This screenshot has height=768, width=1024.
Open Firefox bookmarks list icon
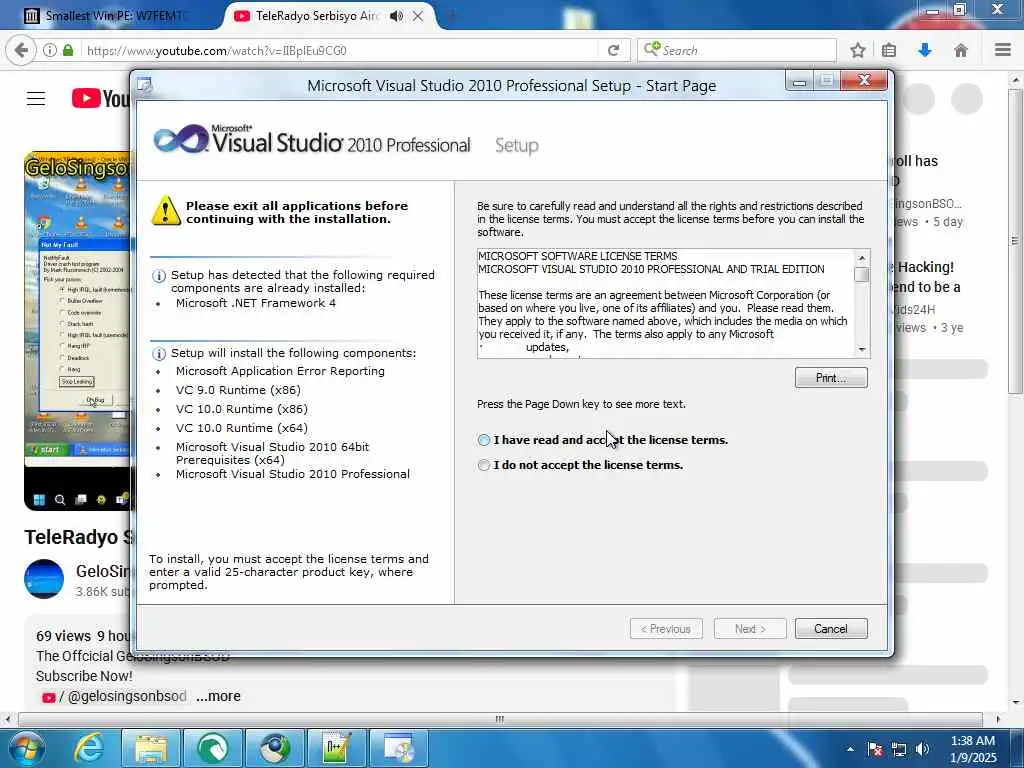tap(889, 50)
